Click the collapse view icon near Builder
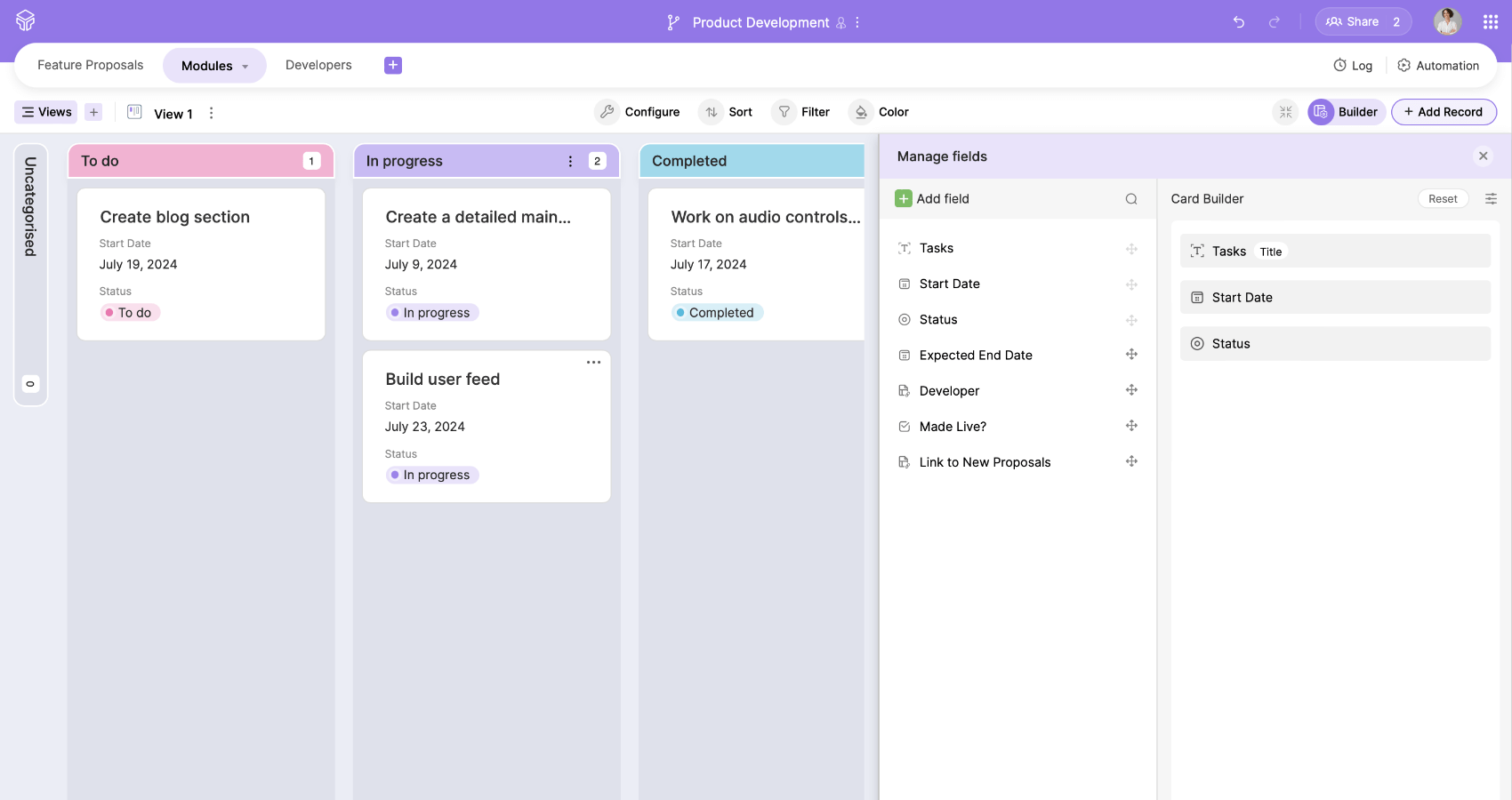 [1285, 112]
